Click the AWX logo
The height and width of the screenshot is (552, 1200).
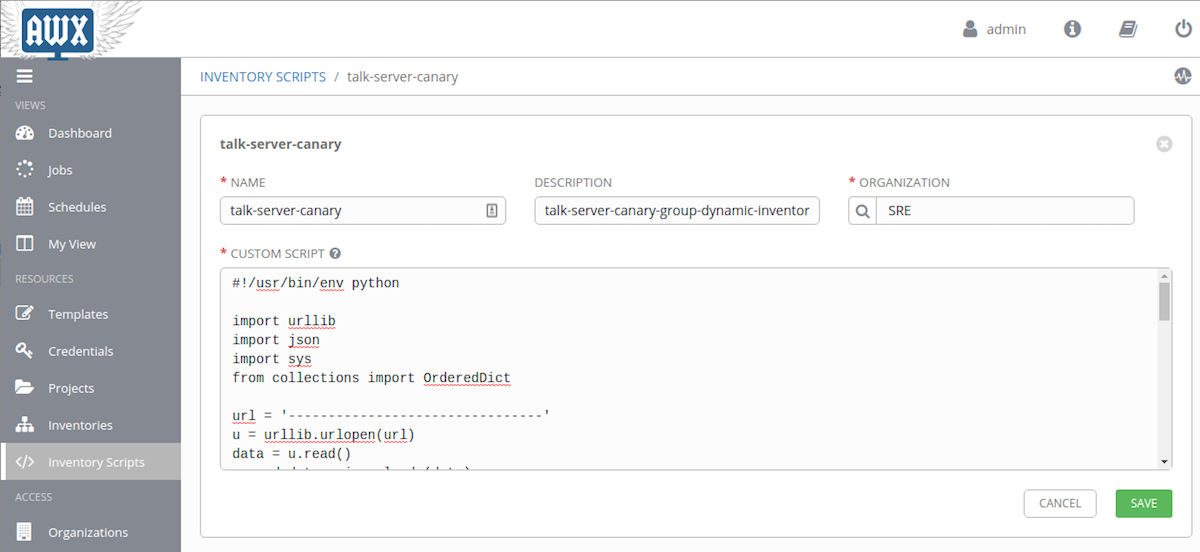click(56, 29)
